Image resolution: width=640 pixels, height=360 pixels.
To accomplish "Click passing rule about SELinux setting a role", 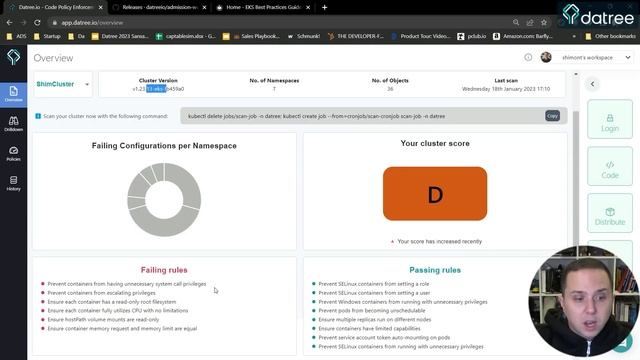I will 374,284.
